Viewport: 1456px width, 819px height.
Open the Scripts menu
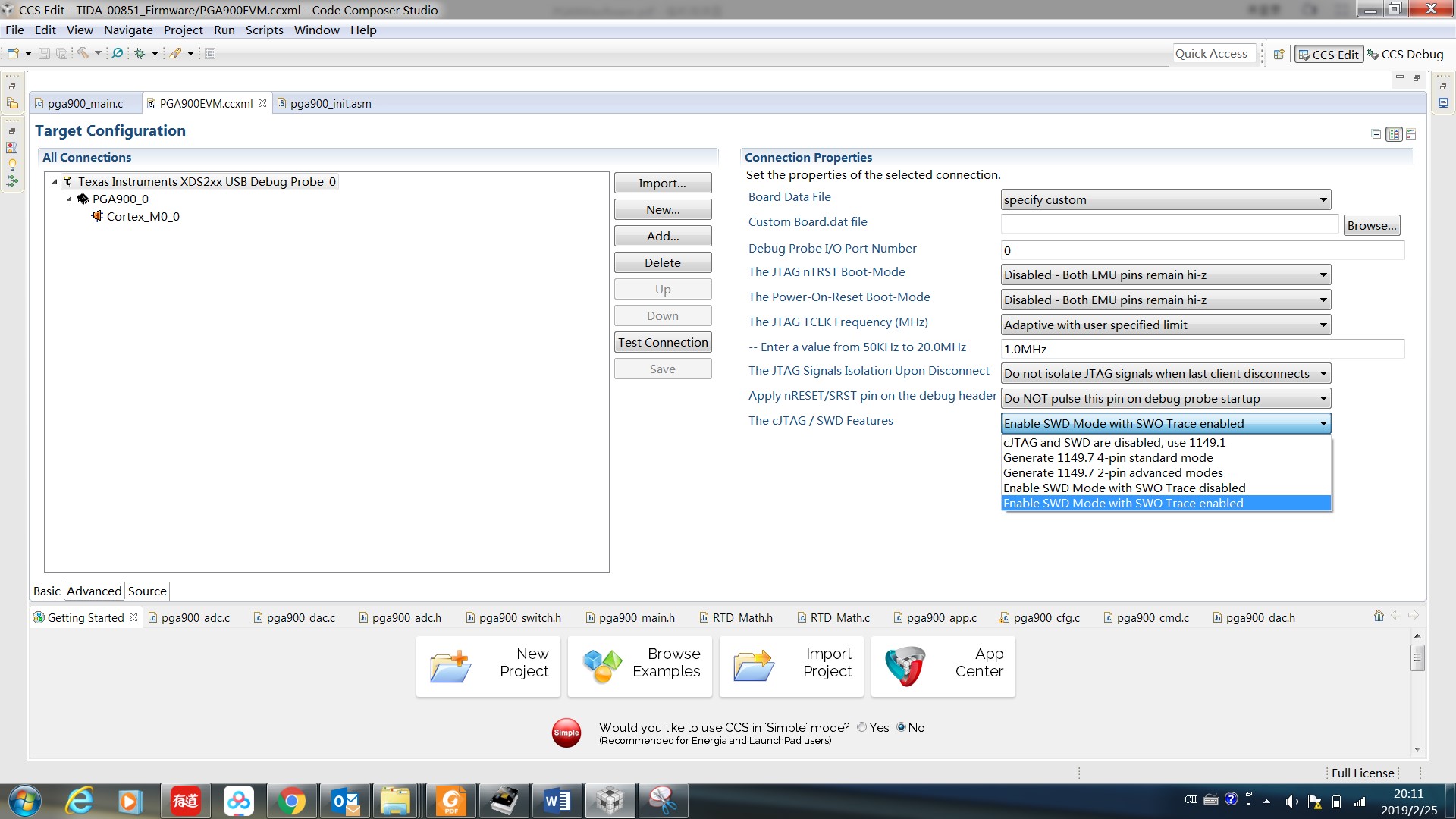point(264,30)
